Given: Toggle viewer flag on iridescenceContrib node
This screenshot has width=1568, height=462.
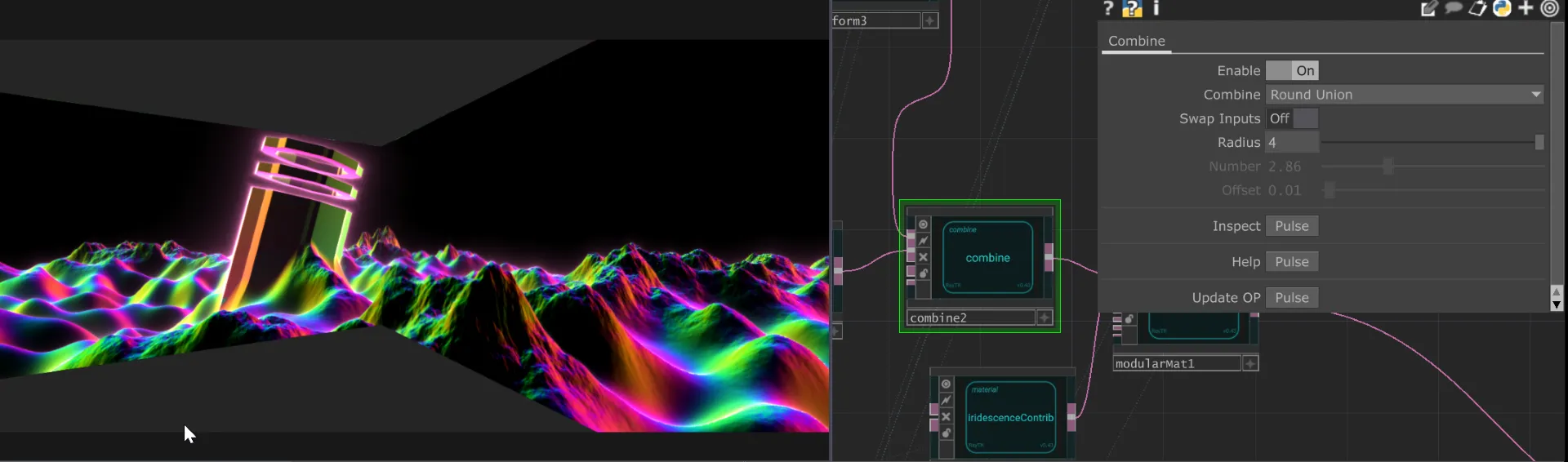Looking at the screenshot, I should click(946, 384).
